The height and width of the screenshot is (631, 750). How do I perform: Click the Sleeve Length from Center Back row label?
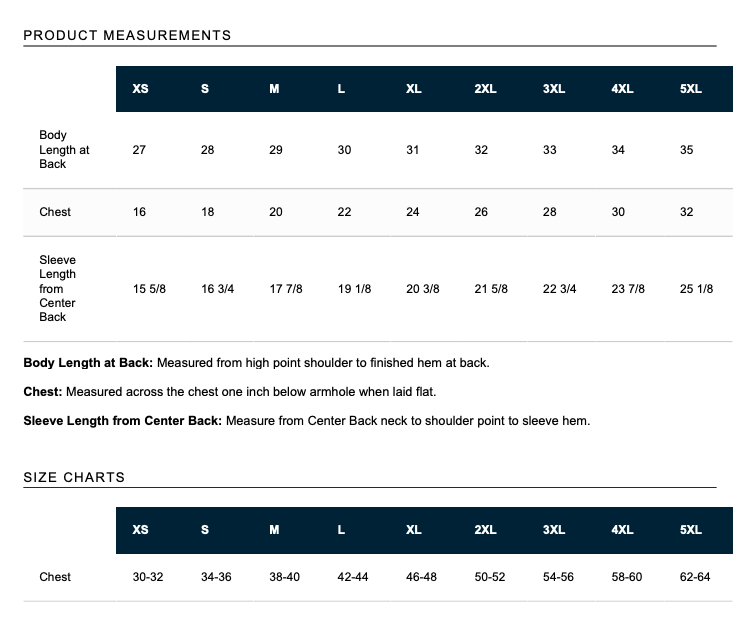click(x=57, y=288)
